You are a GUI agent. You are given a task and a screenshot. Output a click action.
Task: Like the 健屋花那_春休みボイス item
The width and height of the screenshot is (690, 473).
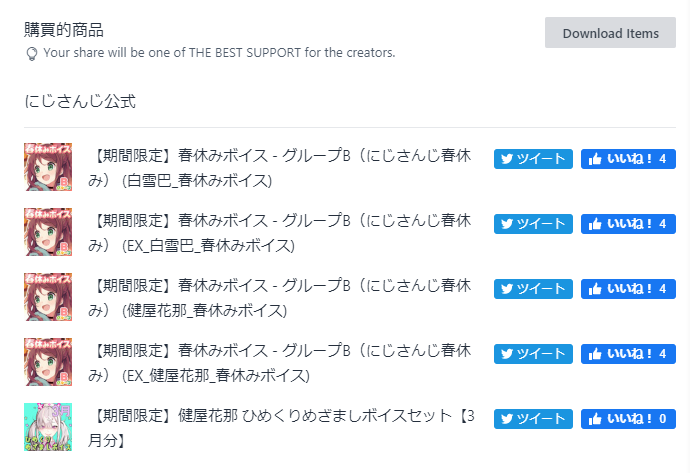pyautogui.click(x=628, y=289)
